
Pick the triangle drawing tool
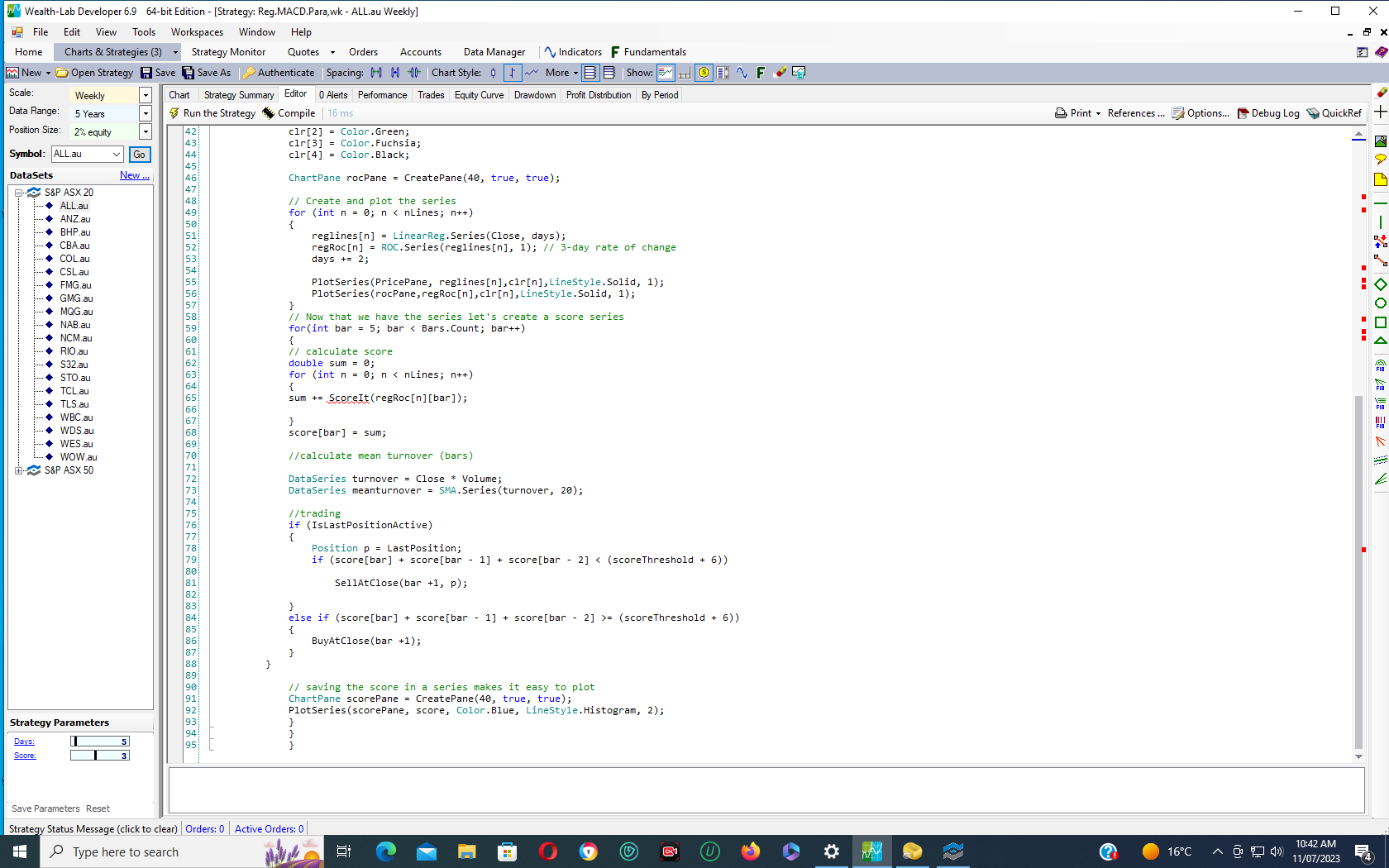pyautogui.click(x=1380, y=341)
